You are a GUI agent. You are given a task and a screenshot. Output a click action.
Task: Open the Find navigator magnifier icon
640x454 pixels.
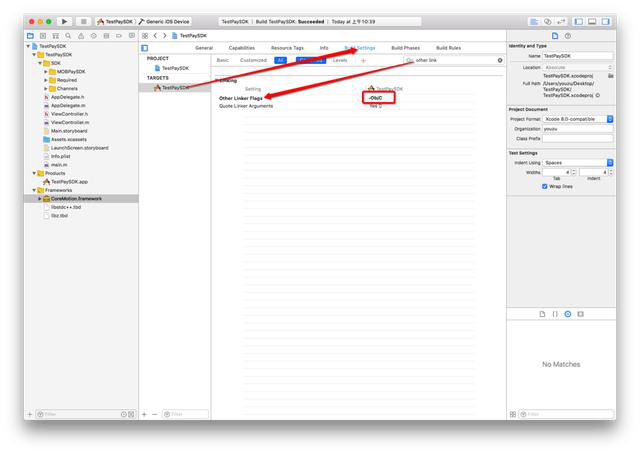[68, 36]
